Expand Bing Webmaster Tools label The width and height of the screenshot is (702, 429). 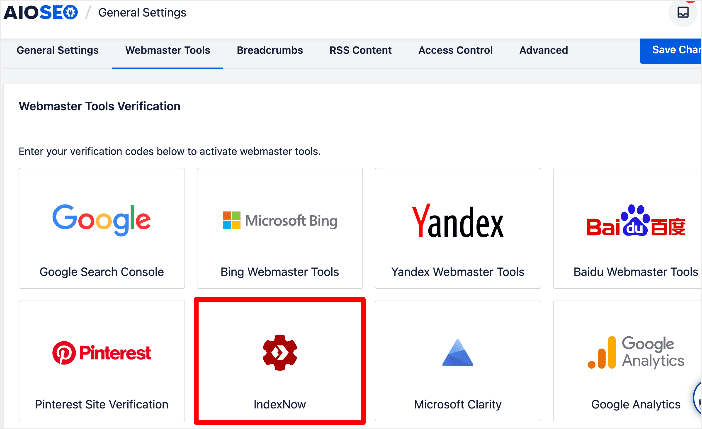click(280, 272)
